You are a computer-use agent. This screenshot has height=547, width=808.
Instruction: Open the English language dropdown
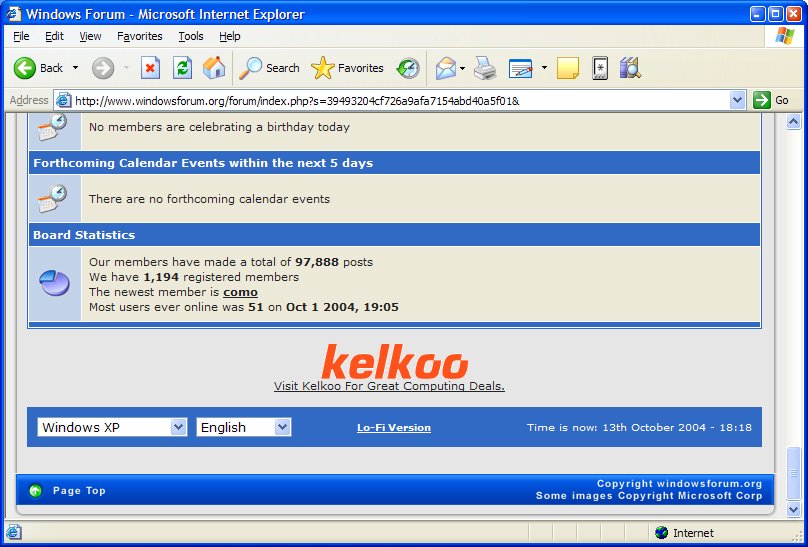[244, 427]
